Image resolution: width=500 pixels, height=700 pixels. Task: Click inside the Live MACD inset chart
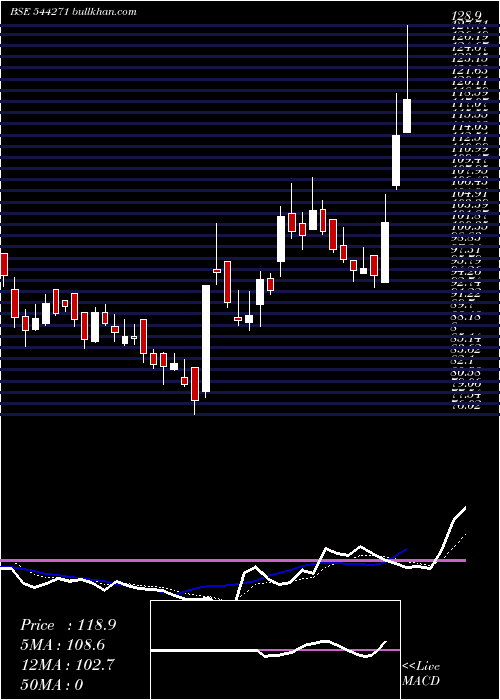click(x=275, y=650)
